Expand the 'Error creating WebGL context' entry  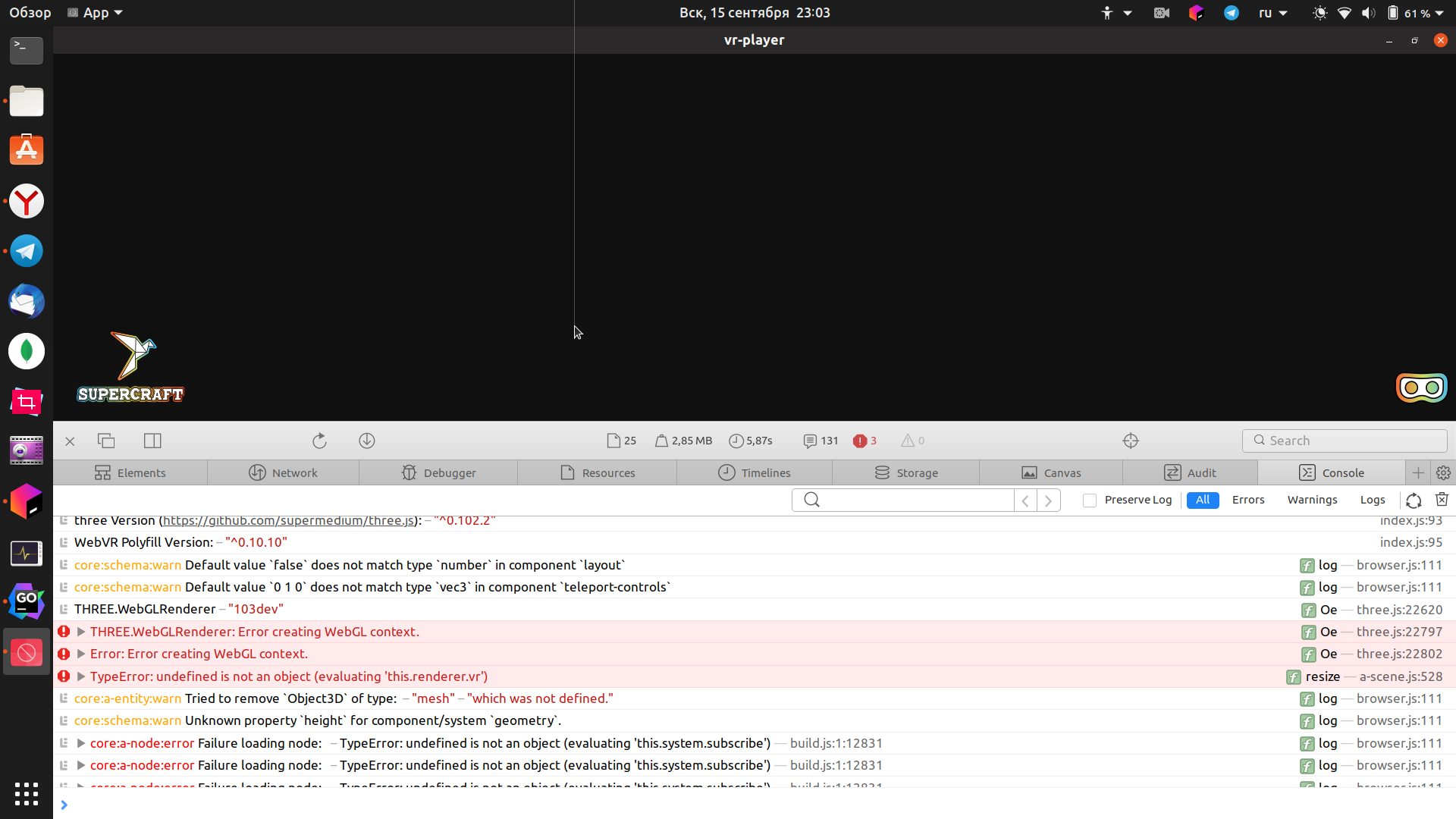click(81, 654)
